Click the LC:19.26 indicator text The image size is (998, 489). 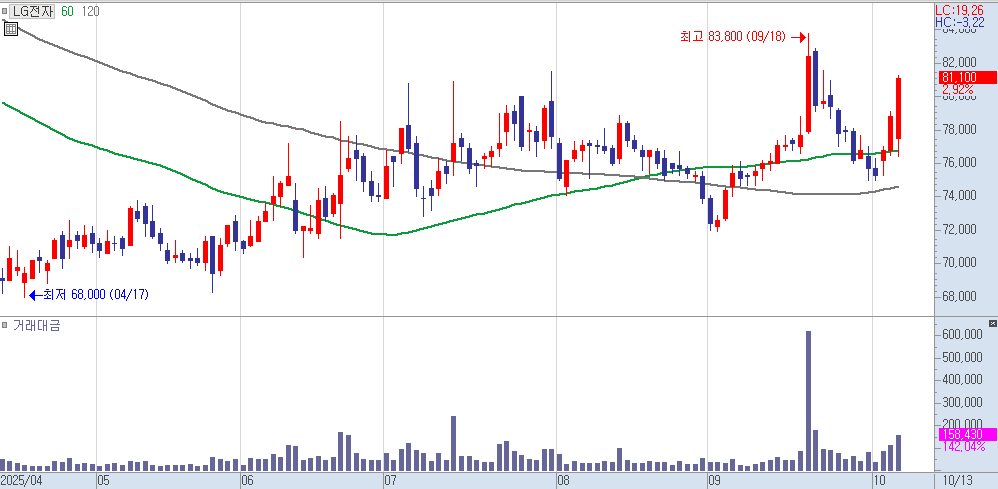(x=964, y=9)
